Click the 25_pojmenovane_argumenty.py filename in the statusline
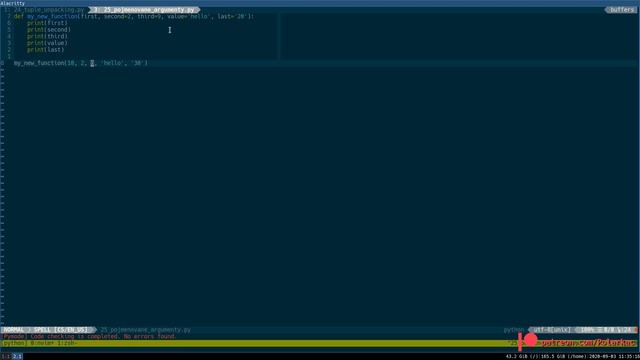640x360 pixels. pyautogui.click(x=146, y=329)
